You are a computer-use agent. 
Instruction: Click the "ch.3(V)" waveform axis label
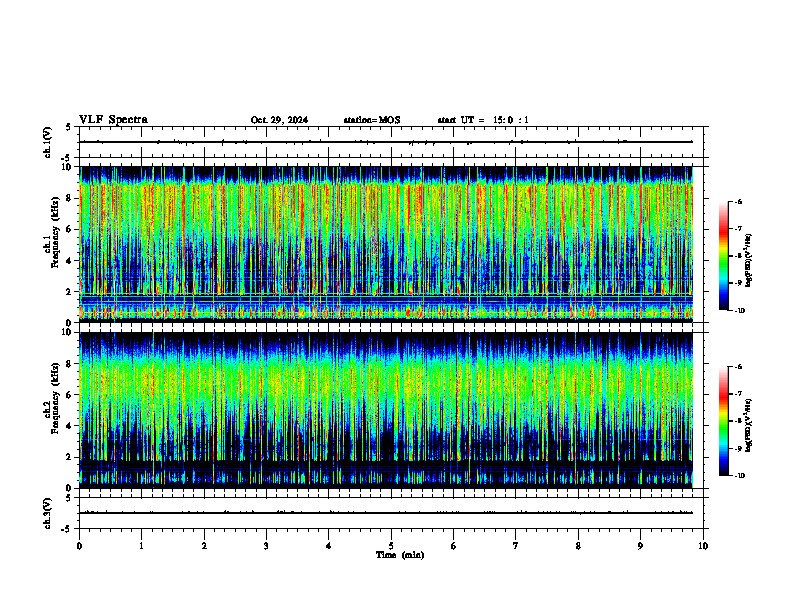click(x=47, y=513)
